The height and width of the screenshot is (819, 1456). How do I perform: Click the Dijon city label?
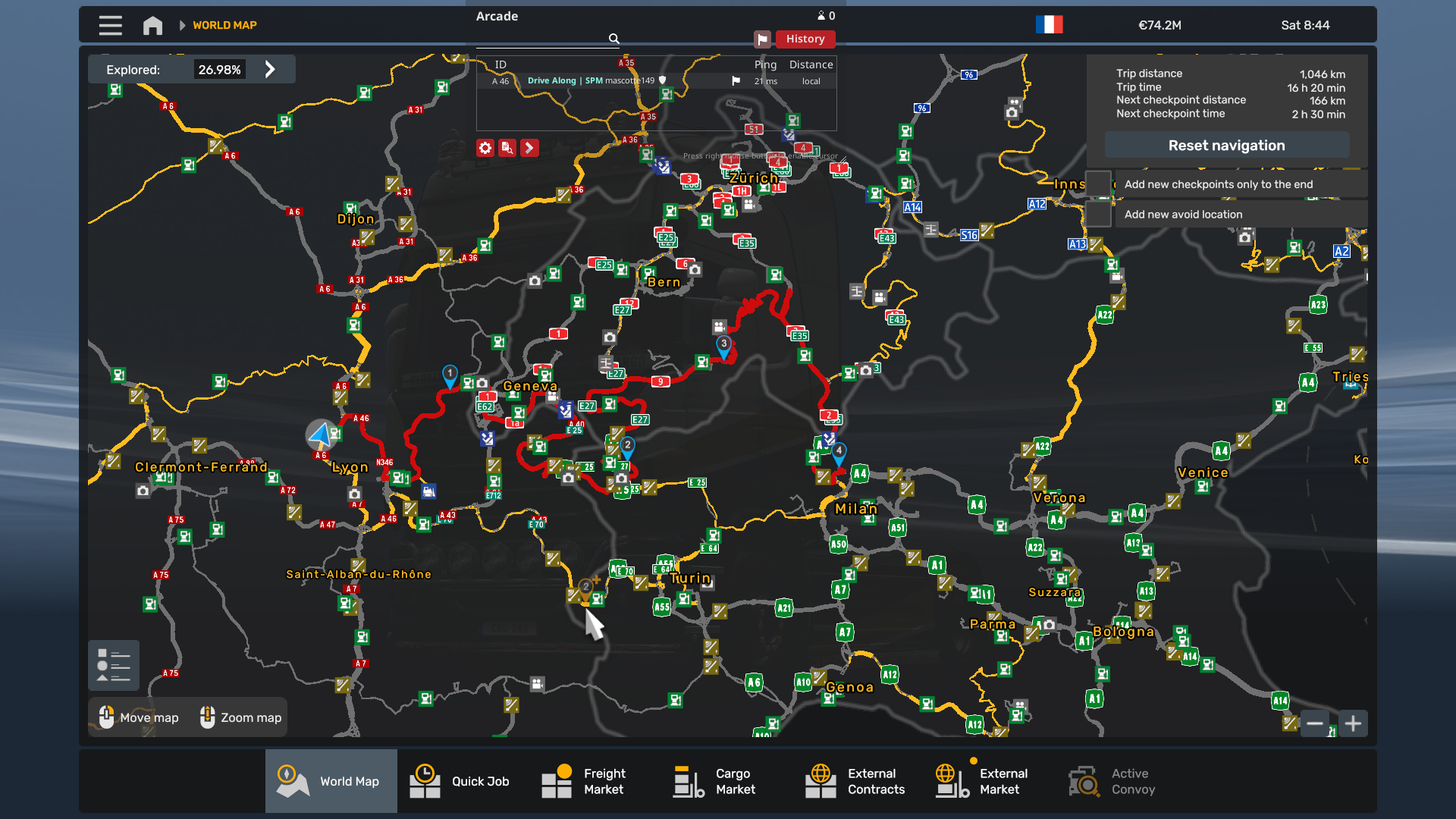click(x=356, y=219)
